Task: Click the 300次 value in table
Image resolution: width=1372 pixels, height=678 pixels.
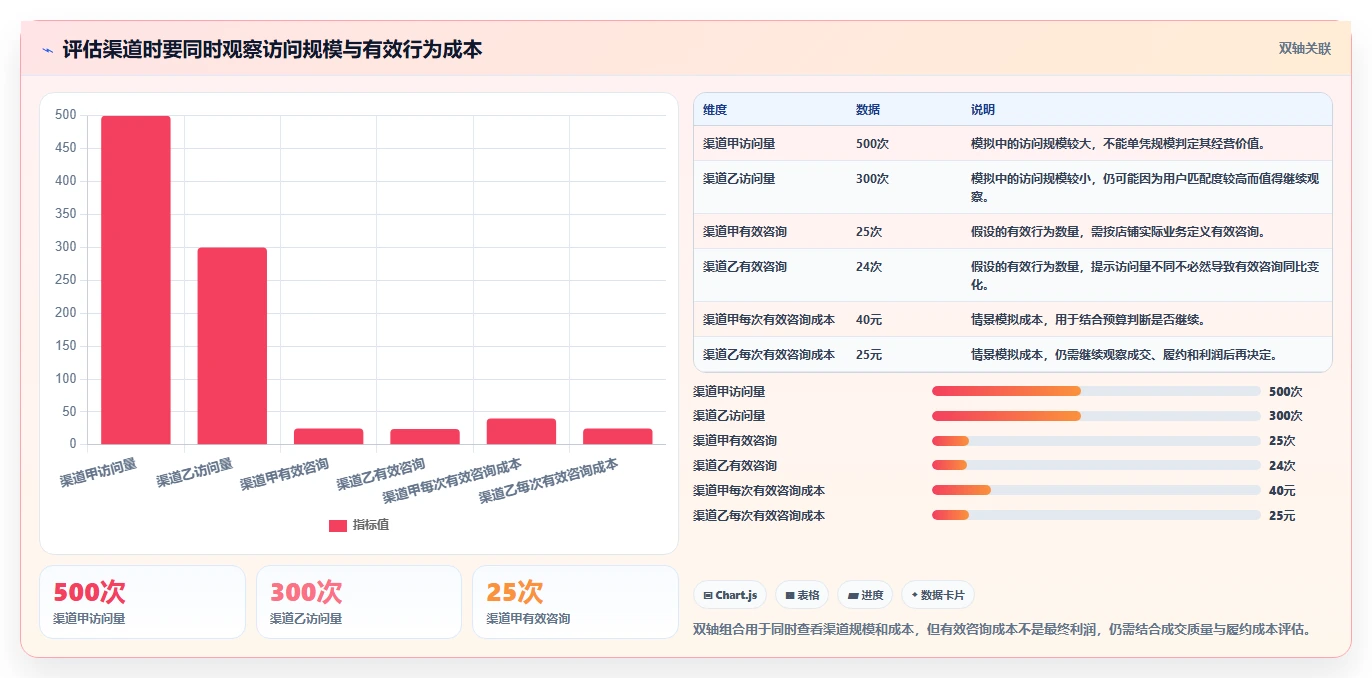Action: point(872,179)
